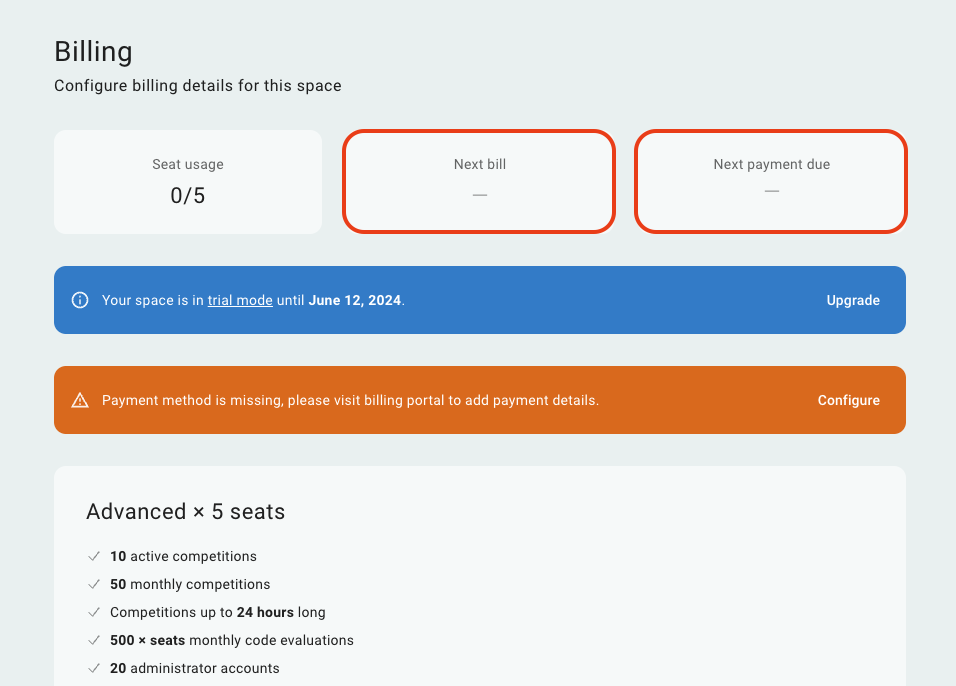Click the Billing page heading
The image size is (956, 686).
pos(93,51)
